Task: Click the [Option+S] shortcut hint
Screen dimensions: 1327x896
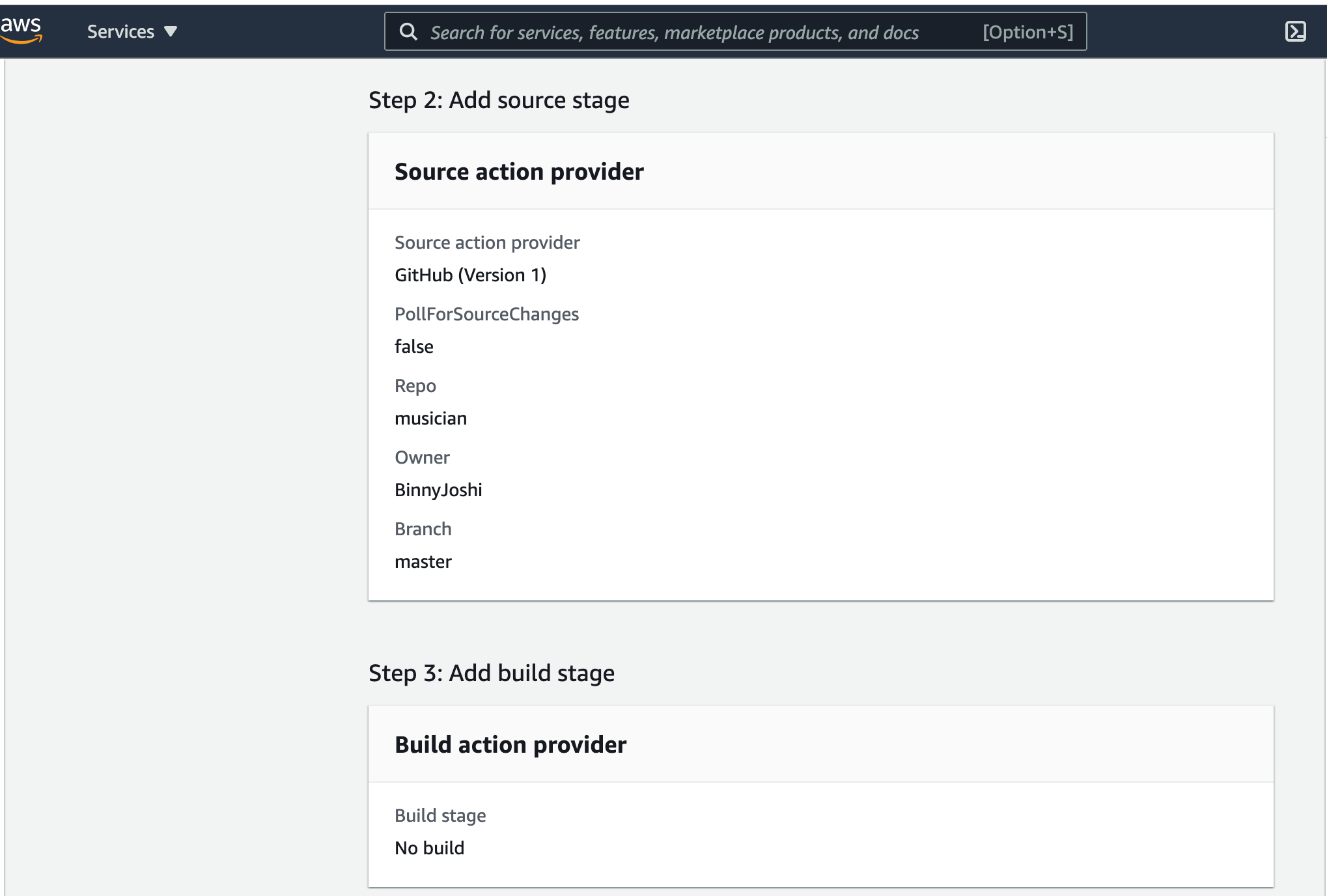Action: (x=1027, y=32)
